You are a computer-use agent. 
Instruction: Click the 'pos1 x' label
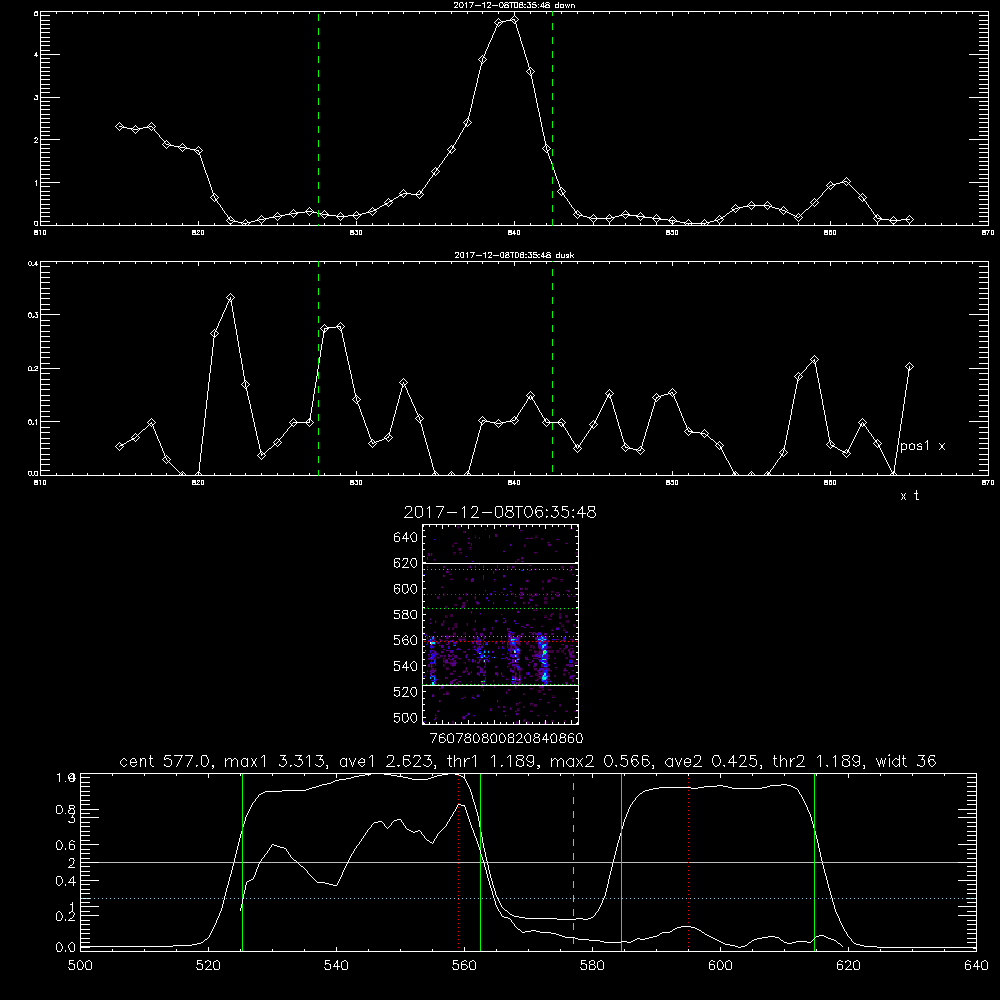click(x=922, y=446)
